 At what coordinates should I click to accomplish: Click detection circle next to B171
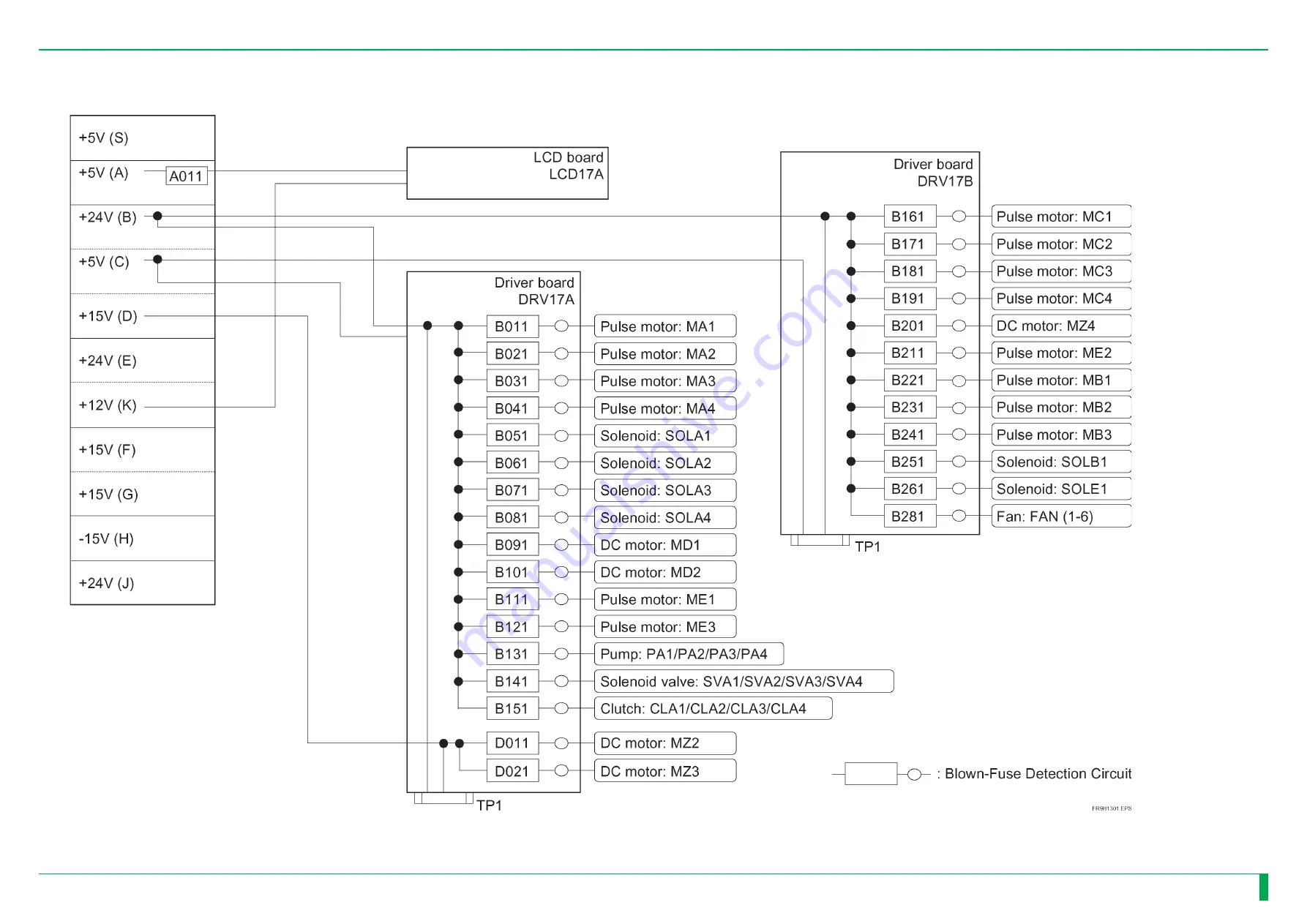(959, 244)
